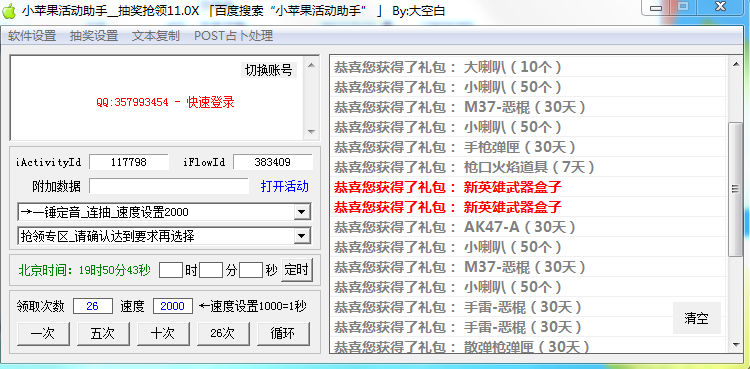Click the iActivityId input field
Viewport: 750px width, 369px height.
(x=129, y=162)
